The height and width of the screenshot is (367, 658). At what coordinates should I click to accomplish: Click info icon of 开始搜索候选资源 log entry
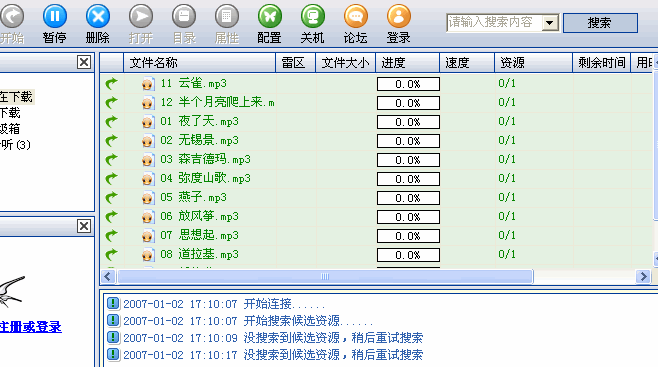point(113,320)
